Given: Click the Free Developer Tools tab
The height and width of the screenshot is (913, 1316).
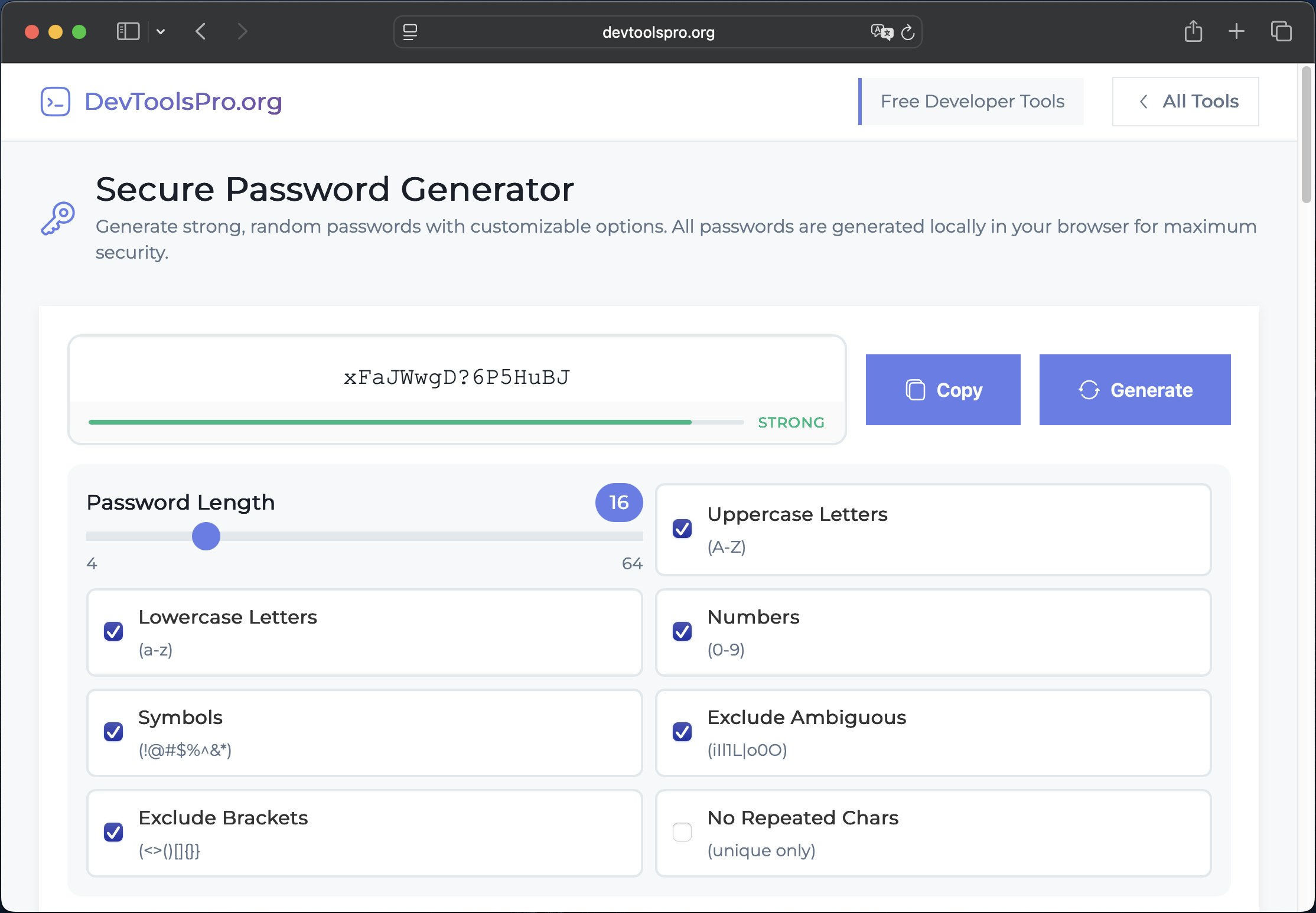Looking at the screenshot, I should click(x=972, y=102).
